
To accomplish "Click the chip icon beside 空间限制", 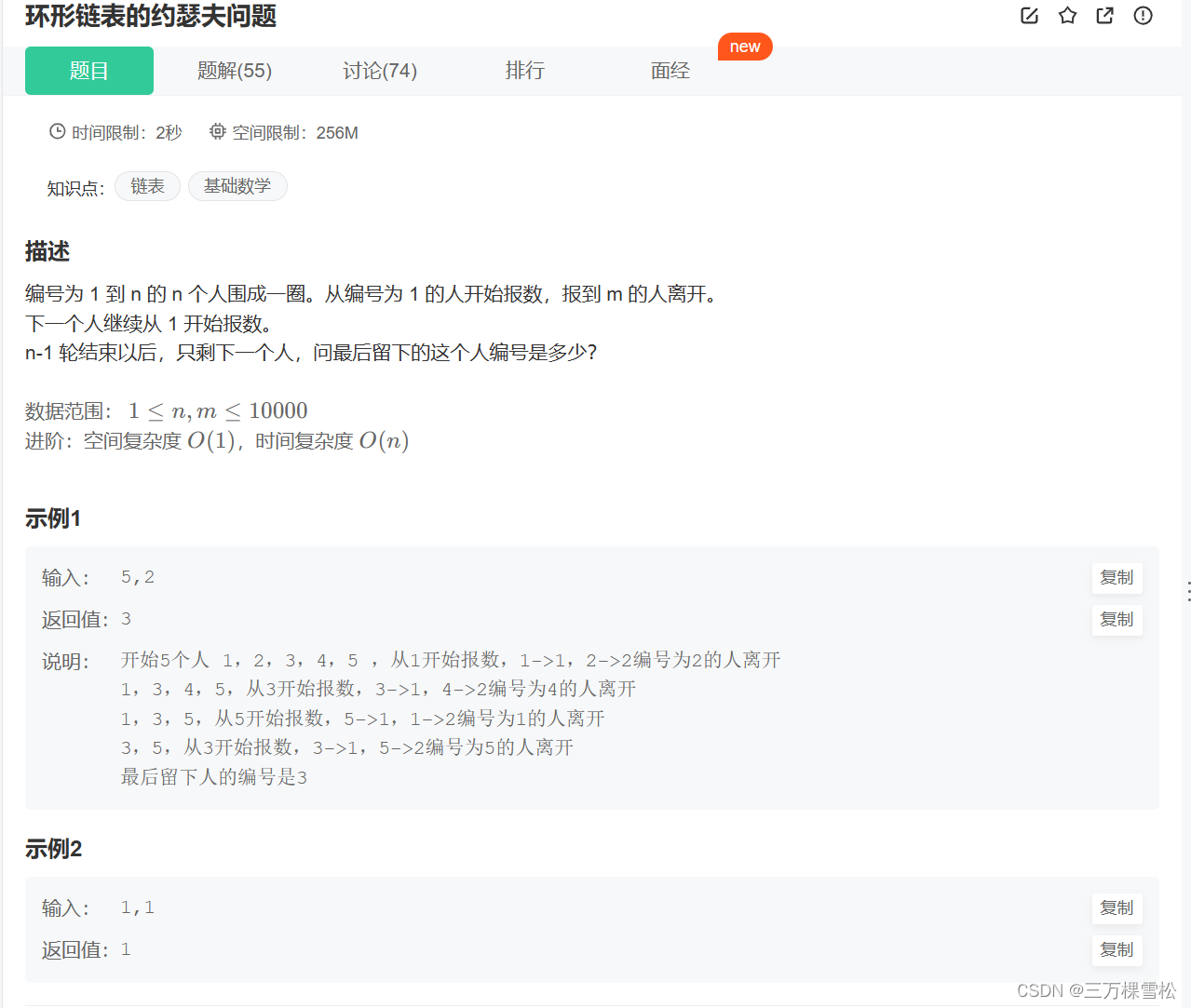I will [217, 132].
